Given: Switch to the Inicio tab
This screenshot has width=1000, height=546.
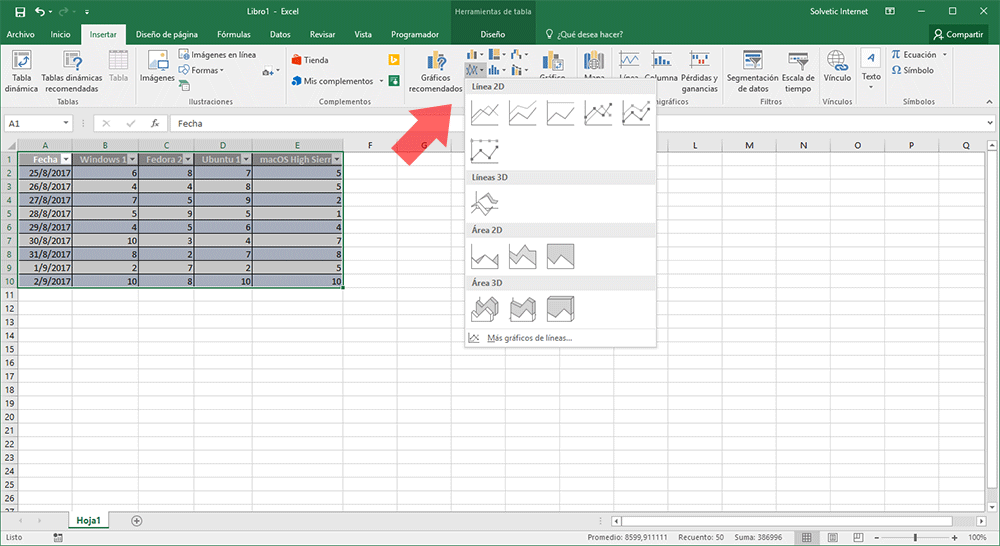Looking at the screenshot, I should [x=61, y=34].
